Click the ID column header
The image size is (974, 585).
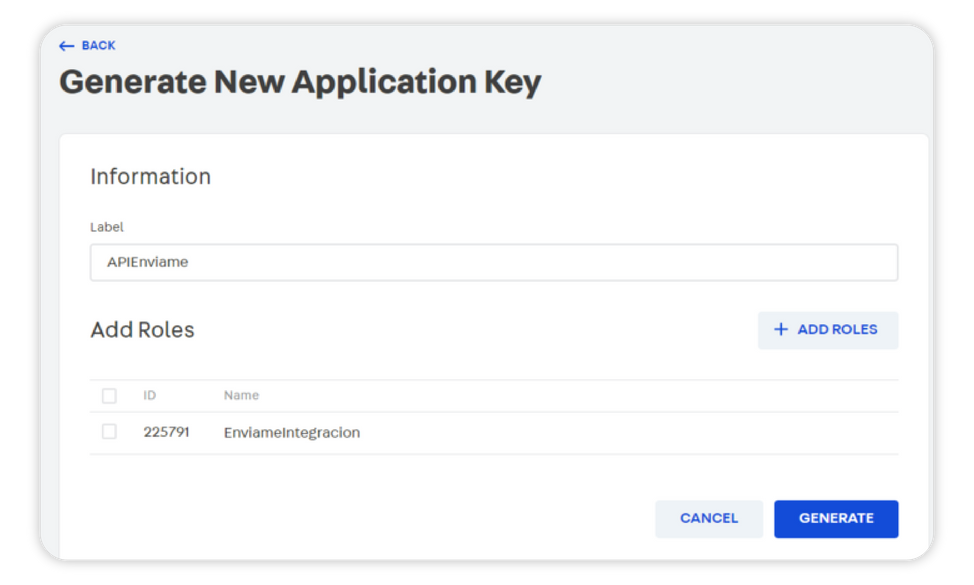tap(150, 396)
